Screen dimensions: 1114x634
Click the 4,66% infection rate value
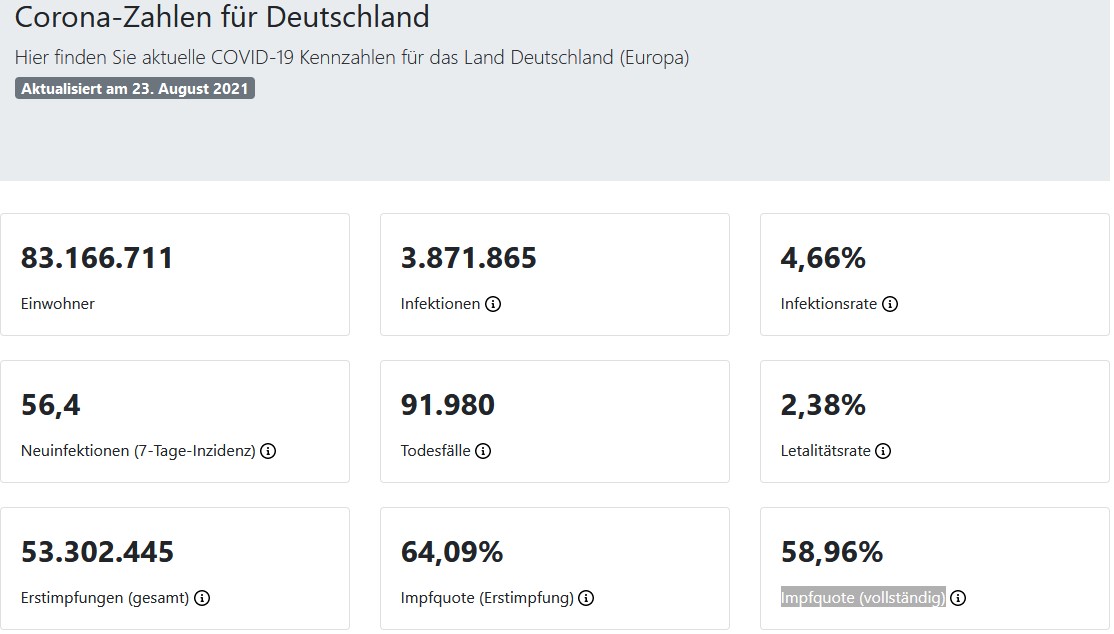pos(823,258)
